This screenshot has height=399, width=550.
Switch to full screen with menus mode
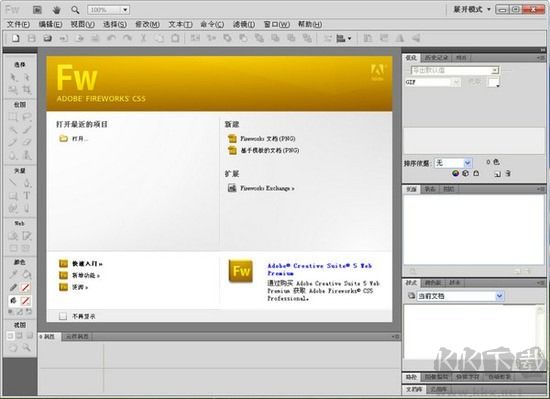point(20,336)
